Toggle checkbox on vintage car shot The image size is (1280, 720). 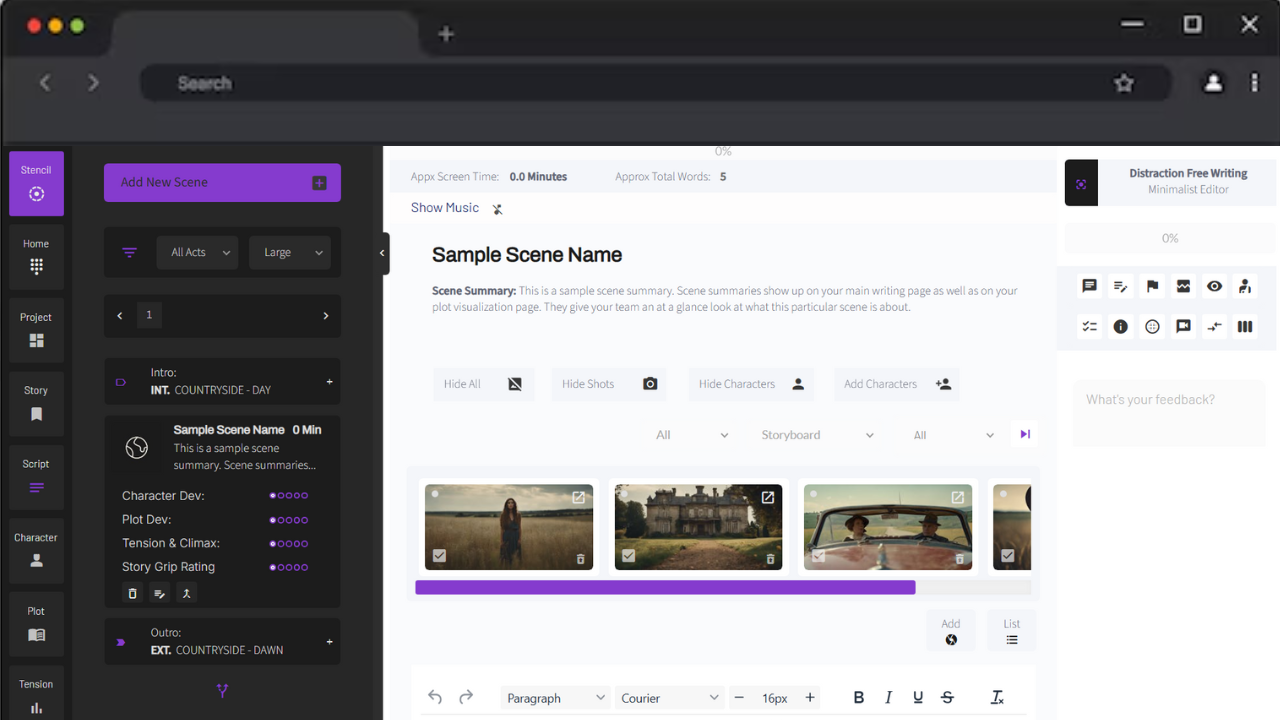(818, 556)
